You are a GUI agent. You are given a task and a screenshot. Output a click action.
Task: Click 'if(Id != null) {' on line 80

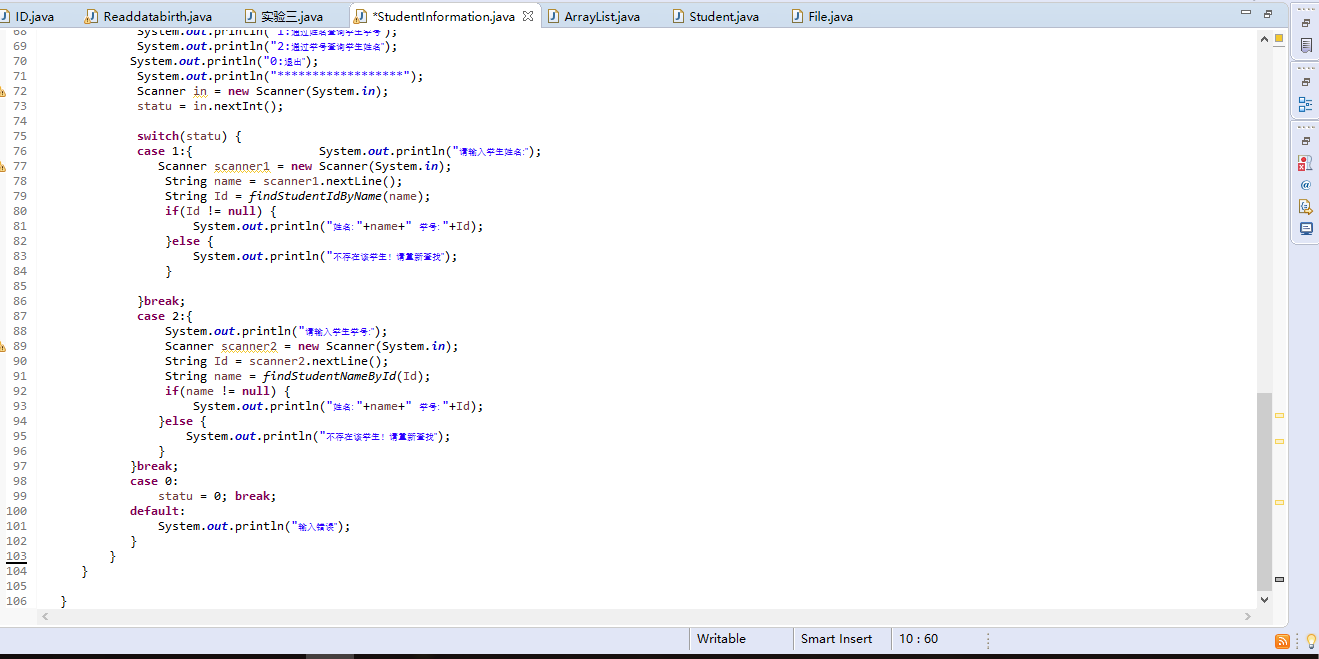[x=221, y=211]
